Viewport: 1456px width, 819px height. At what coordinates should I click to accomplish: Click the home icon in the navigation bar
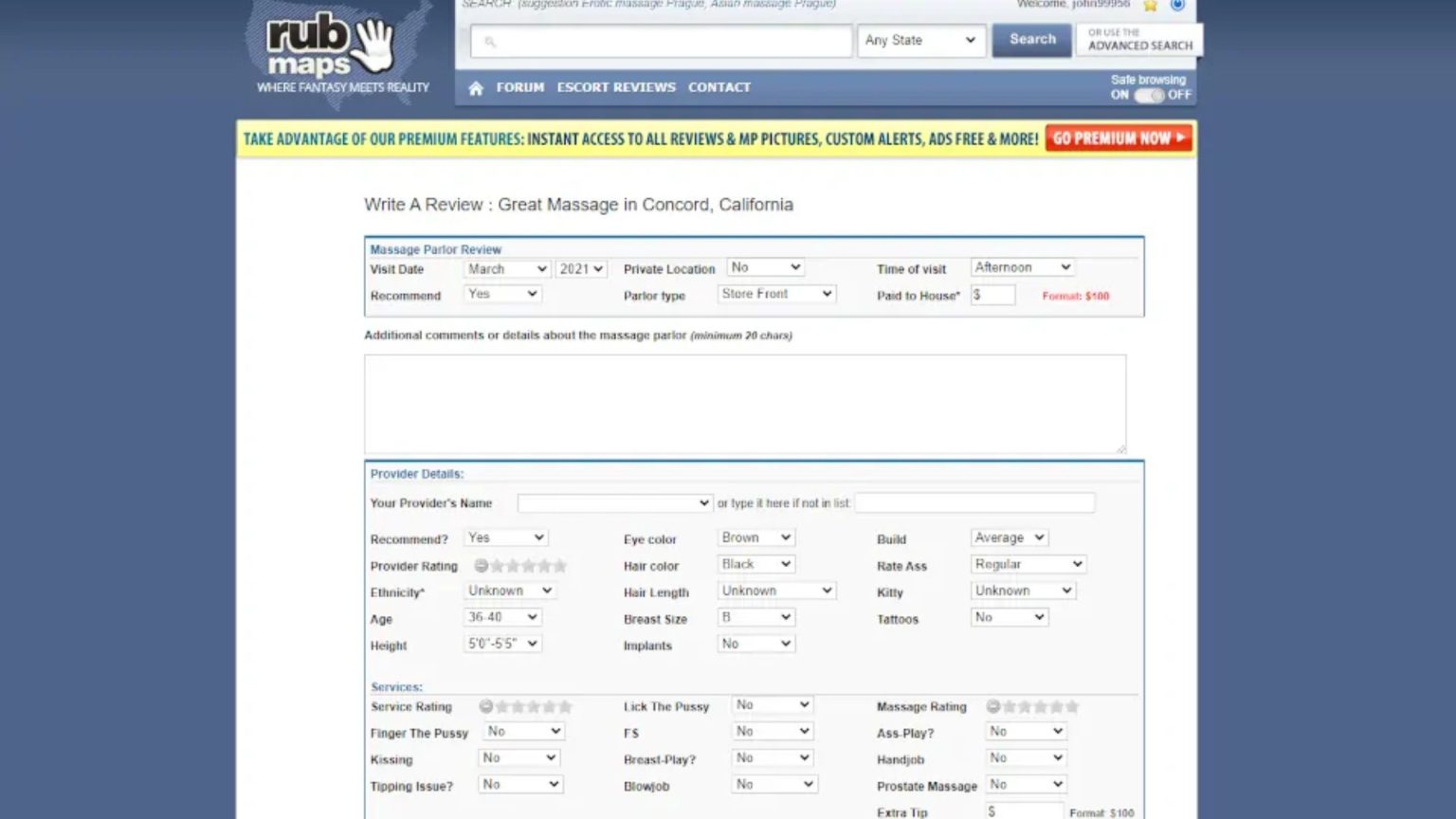[x=476, y=86]
